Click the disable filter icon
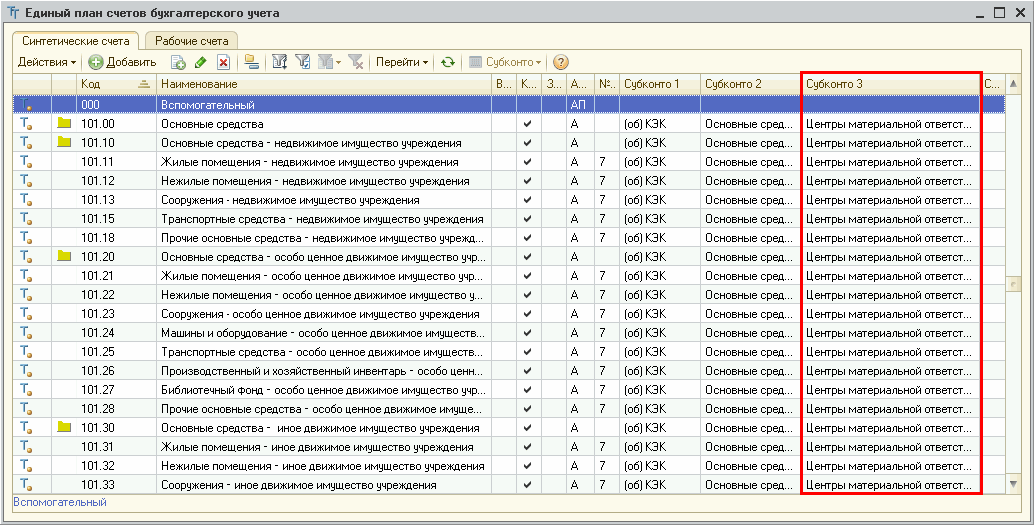Screen dimensions: 1034x525 354,62
